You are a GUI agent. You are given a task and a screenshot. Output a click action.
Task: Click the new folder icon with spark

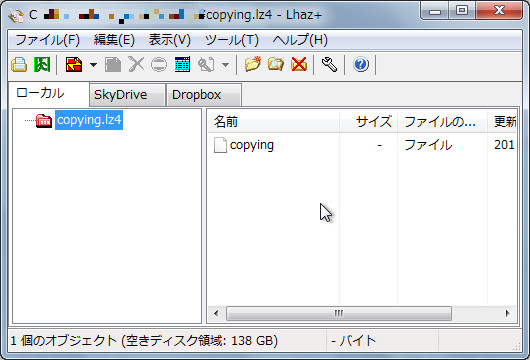[253, 64]
